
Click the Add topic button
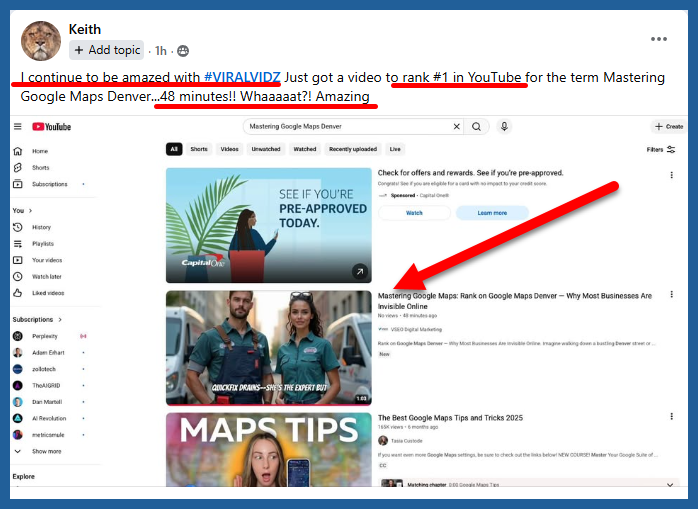point(107,50)
